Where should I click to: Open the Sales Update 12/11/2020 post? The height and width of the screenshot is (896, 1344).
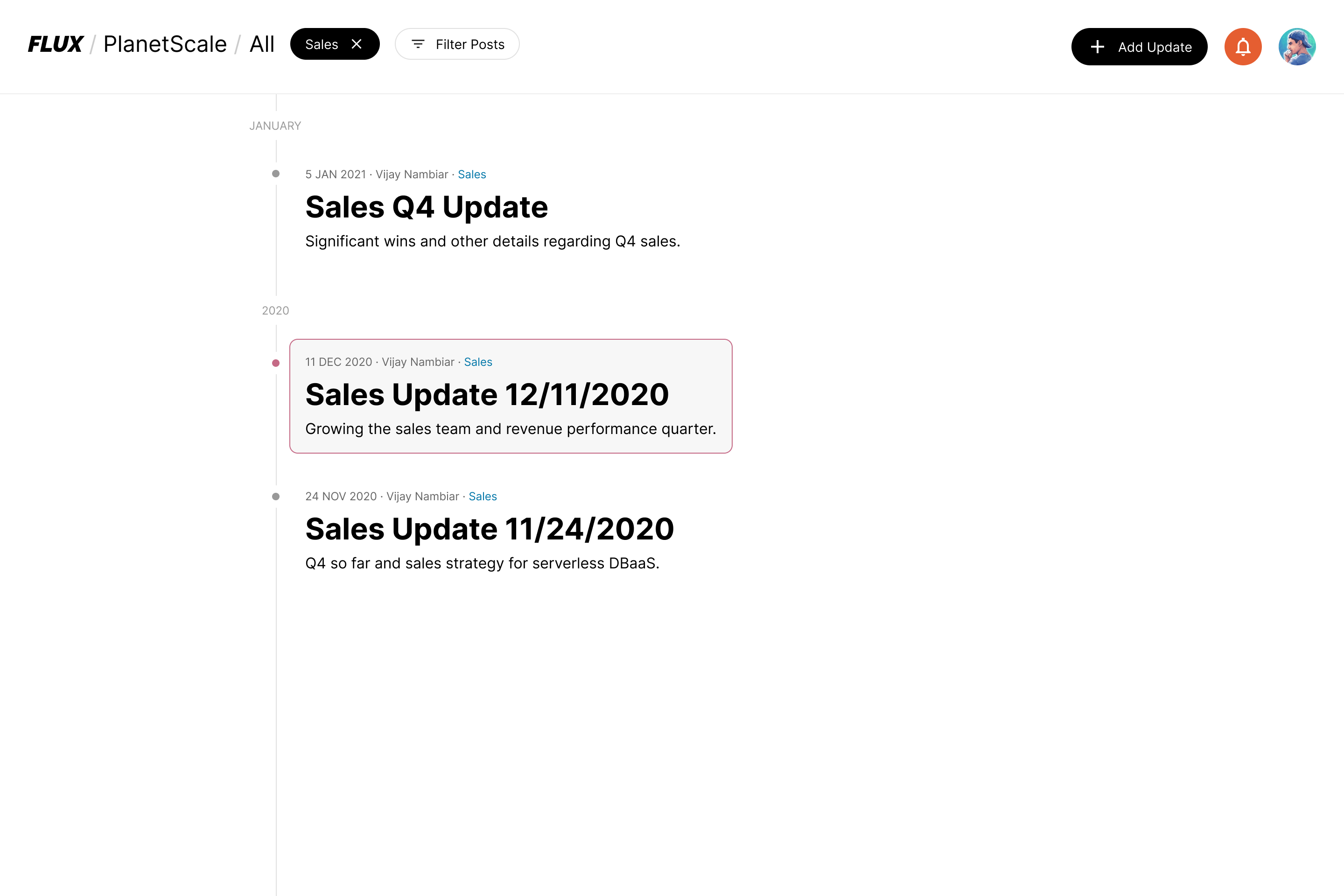(487, 394)
